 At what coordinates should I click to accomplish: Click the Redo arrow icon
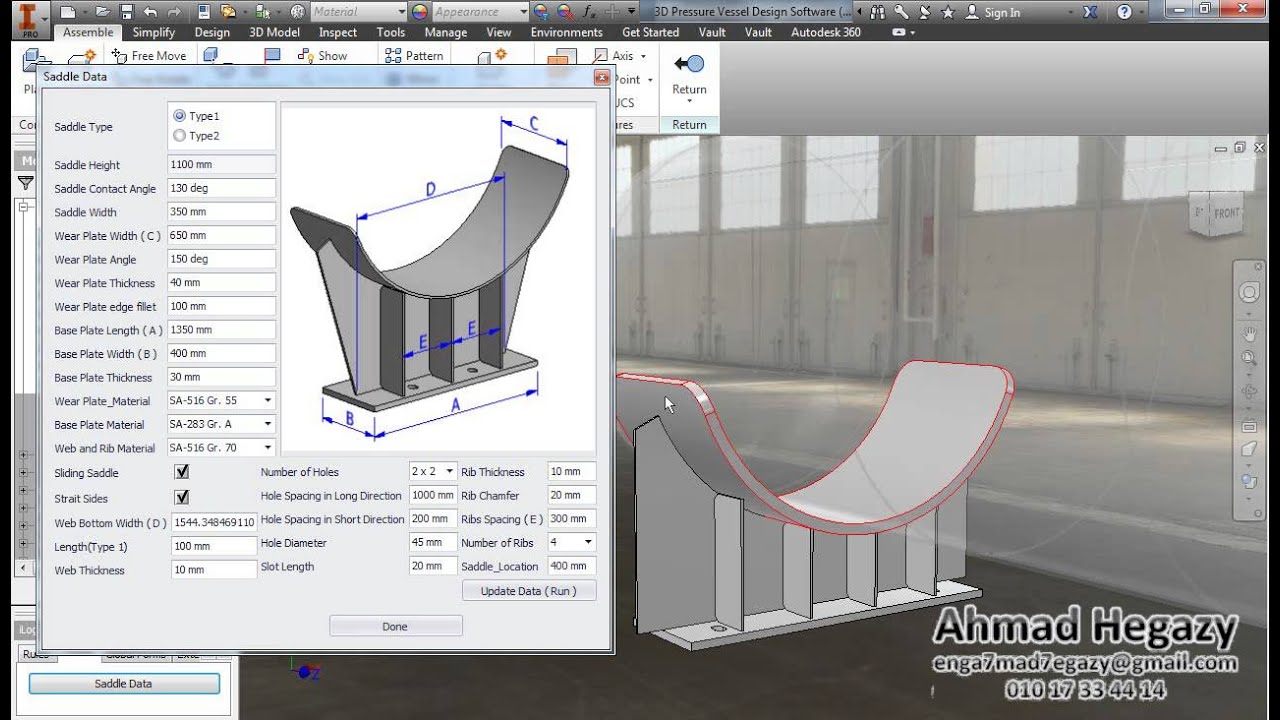pos(175,12)
